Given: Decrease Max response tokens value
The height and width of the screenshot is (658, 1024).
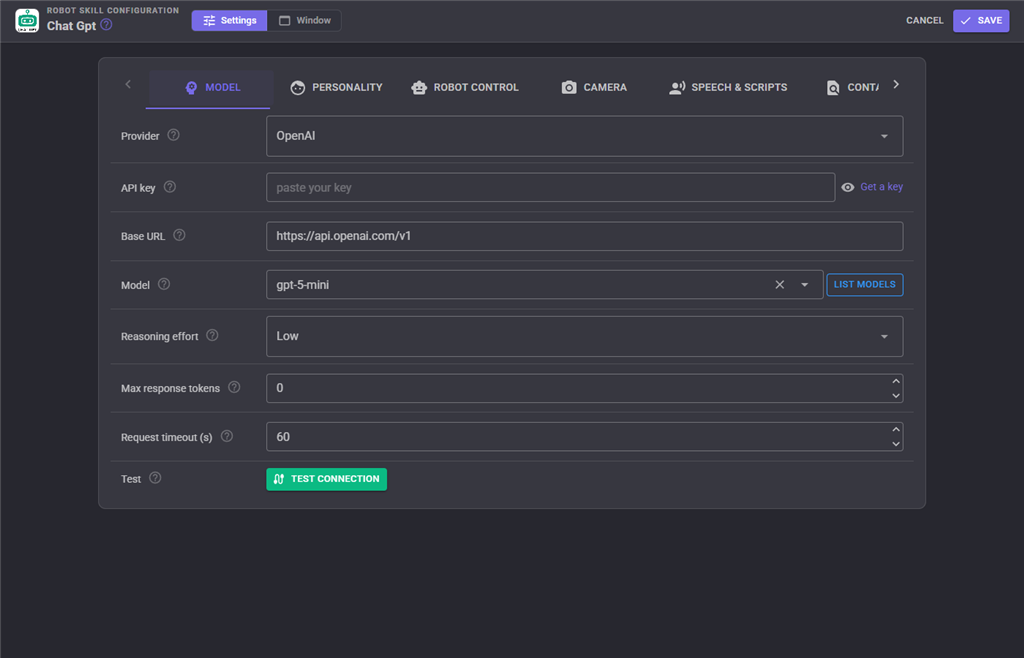Looking at the screenshot, I should 896,396.
